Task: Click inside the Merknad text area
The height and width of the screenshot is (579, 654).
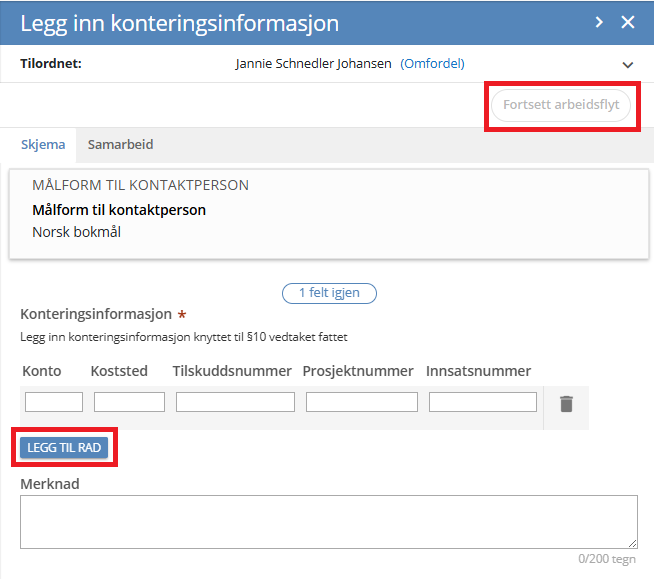Action: 328,521
